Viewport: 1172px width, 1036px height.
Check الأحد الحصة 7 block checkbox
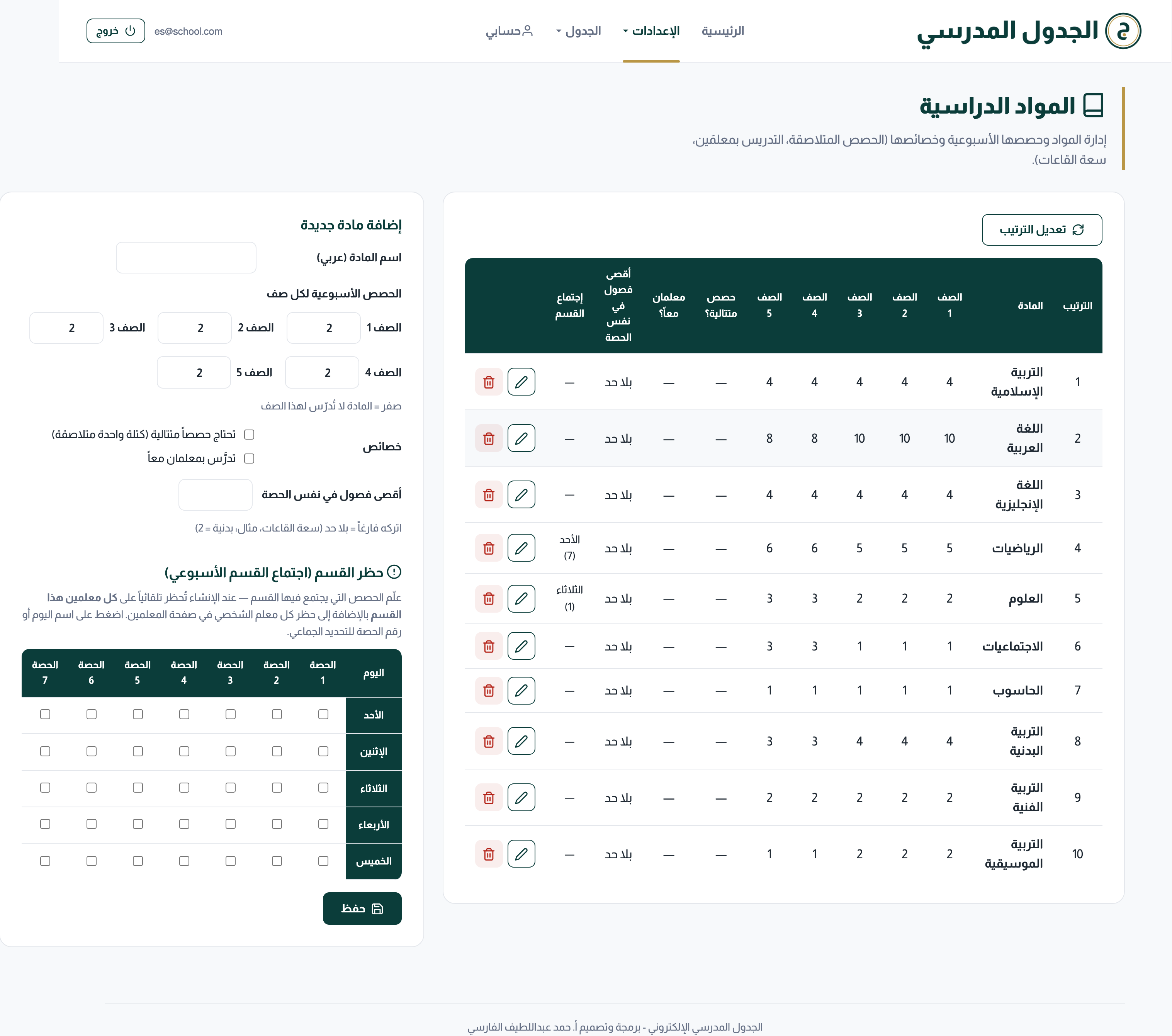click(45, 714)
